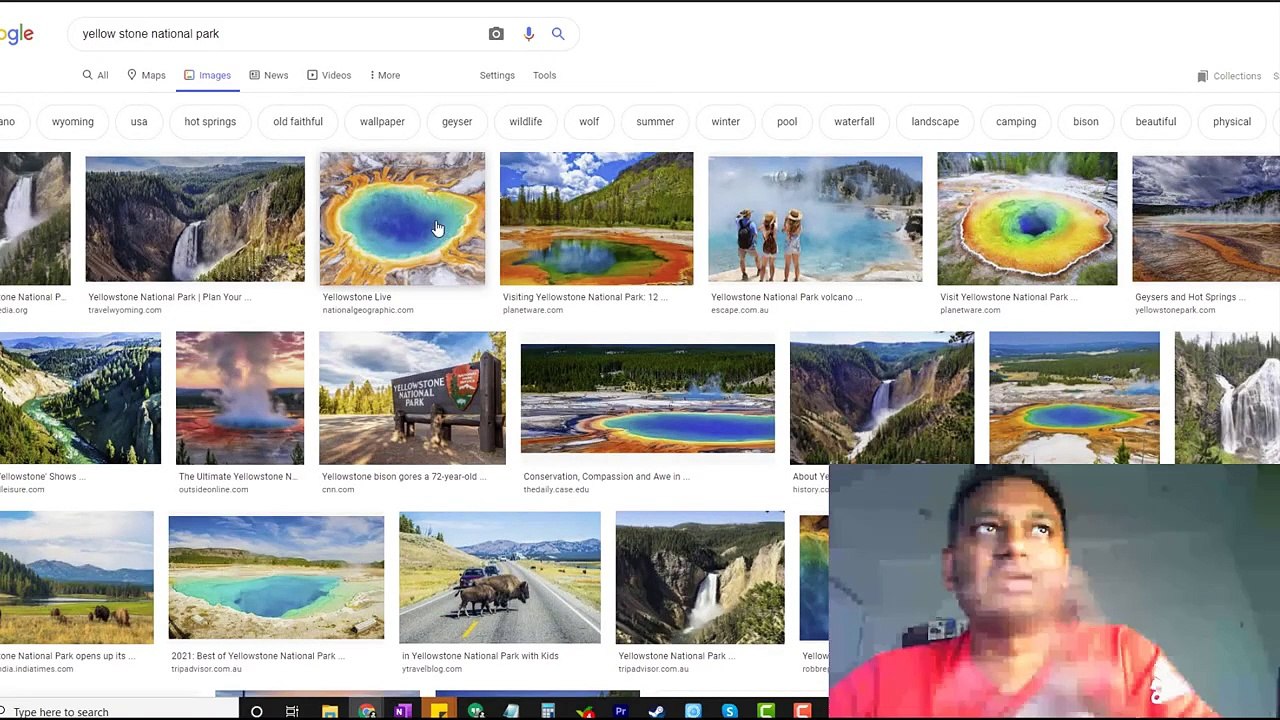Image resolution: width=1280 pixels, height=720 pixels.
Task: Open Calculator from taskbar
Action: coord(548,711)
